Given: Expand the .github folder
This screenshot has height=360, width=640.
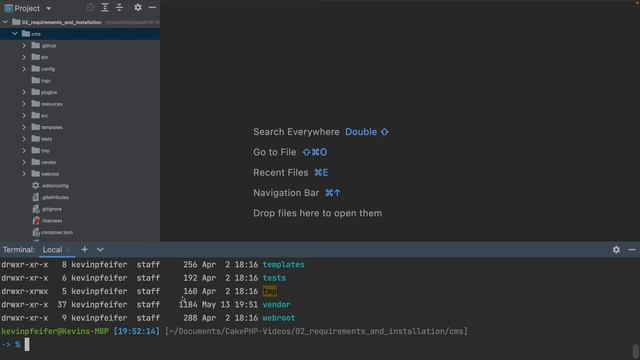Looking at the screenshot, I should tap(24, 45).
